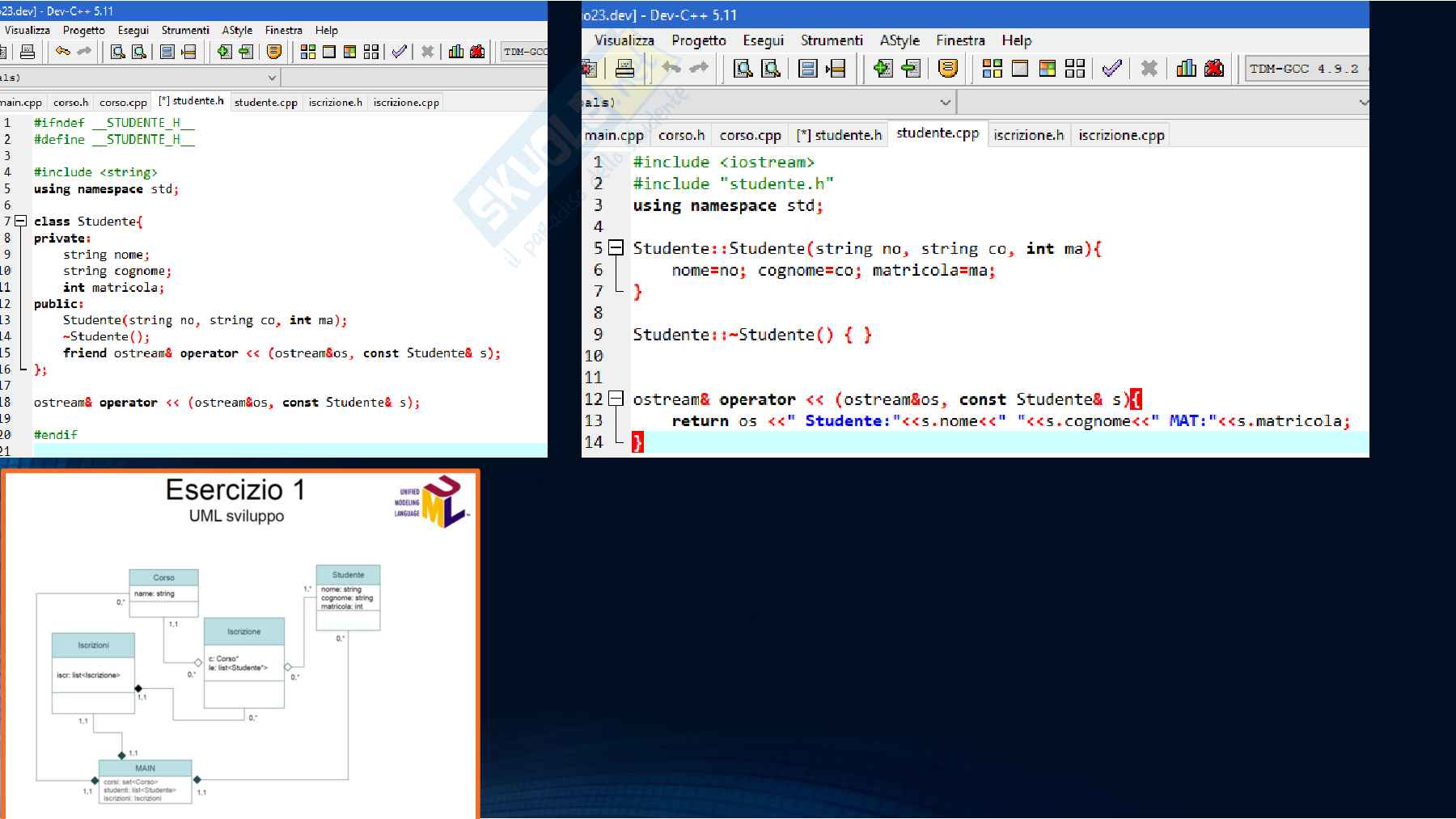Click Profile analysis bar chart icon, right window
Image resolution: width=1456 pixels, height=819 pixels.
coord(1186,69)
